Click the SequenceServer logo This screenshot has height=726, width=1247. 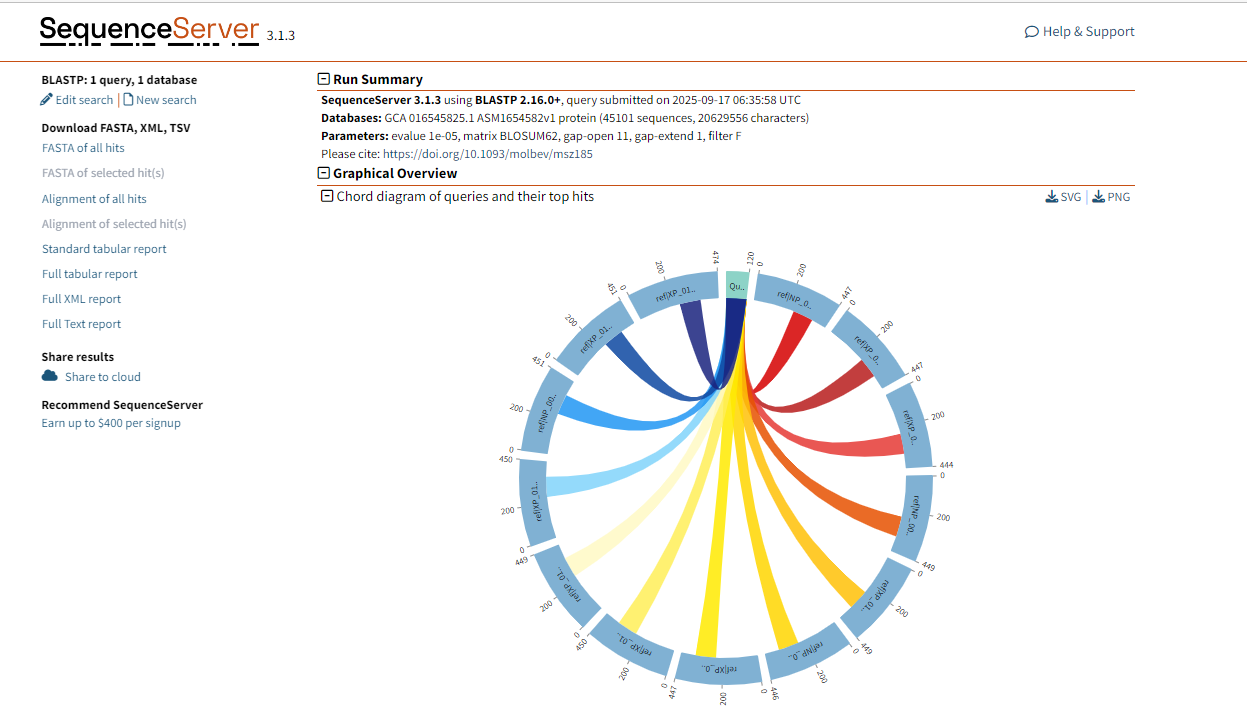[150, 30]
